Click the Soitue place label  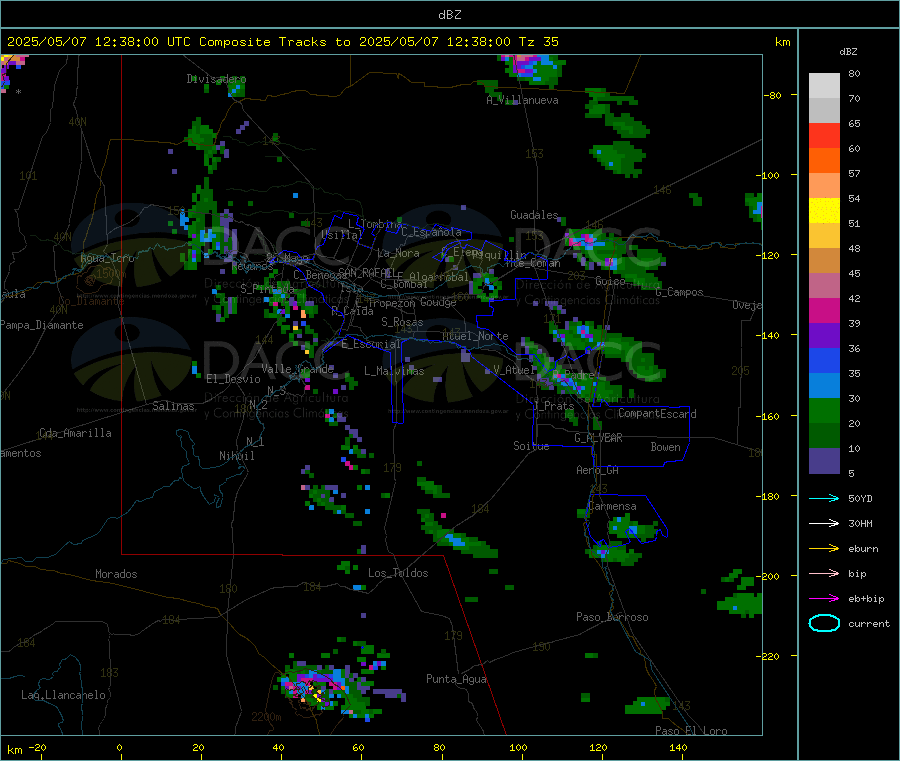tap(531, 446)
